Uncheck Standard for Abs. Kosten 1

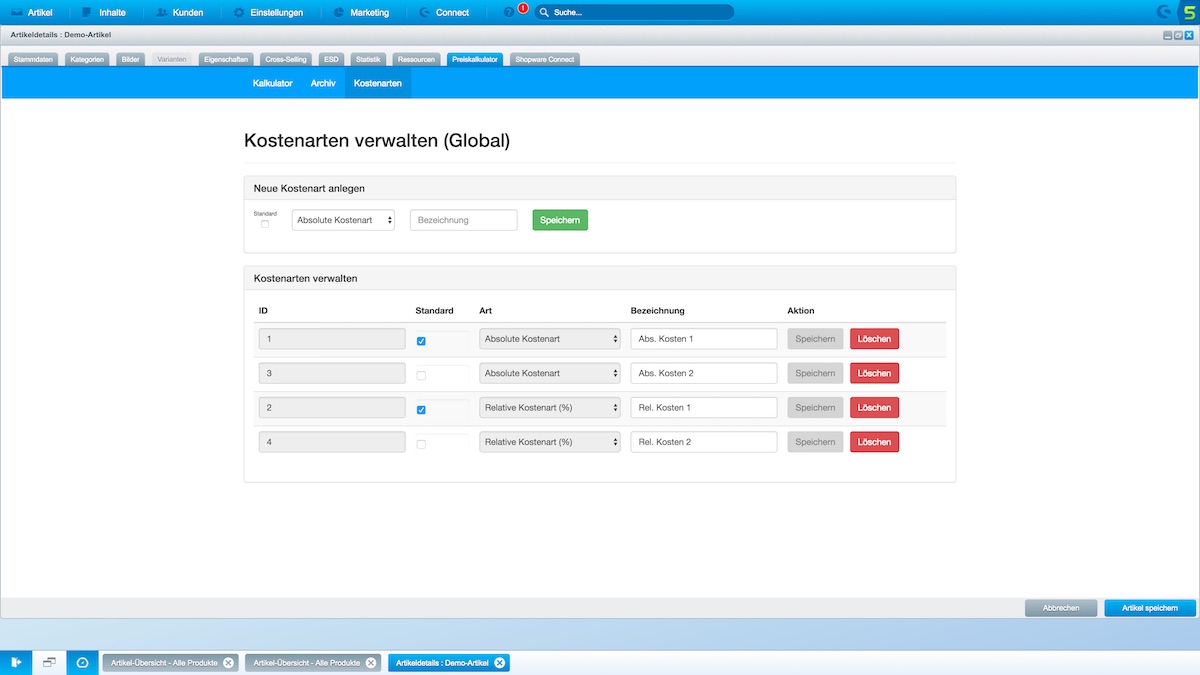[421, 341]
